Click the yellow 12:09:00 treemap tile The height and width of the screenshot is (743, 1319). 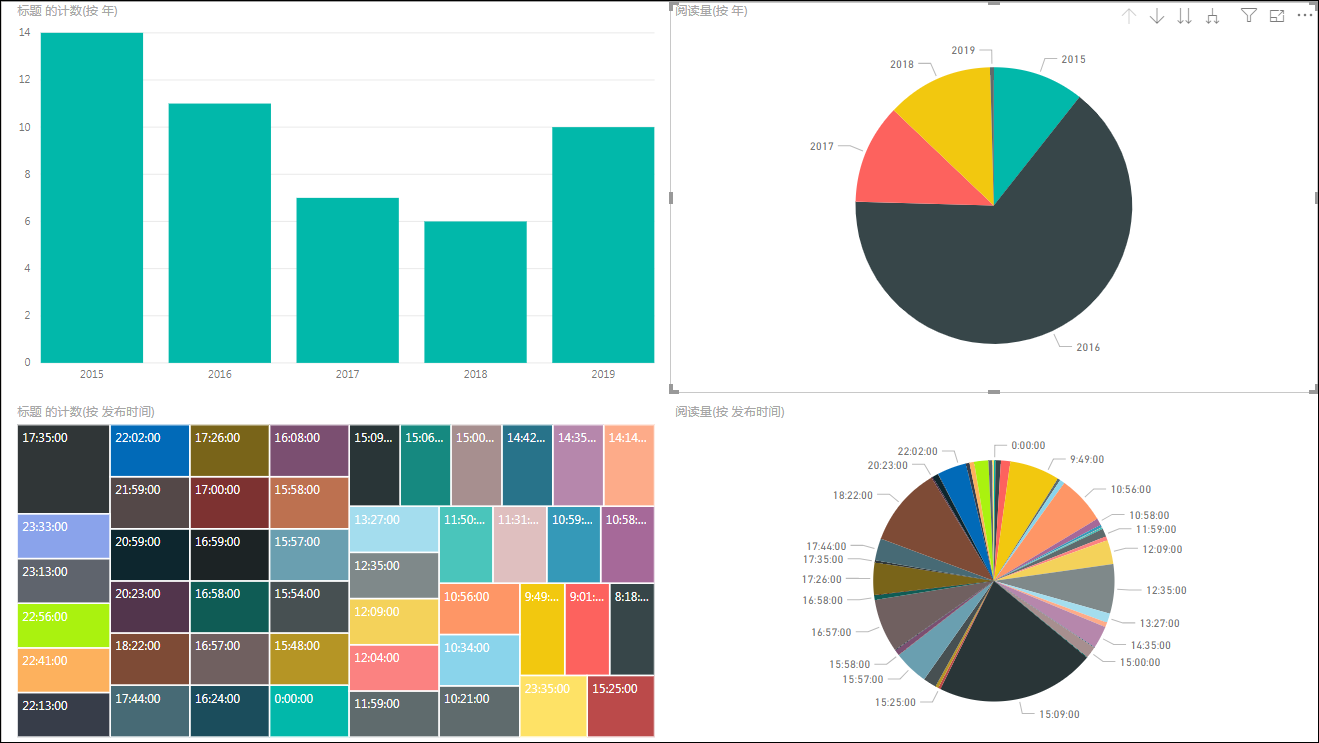point(394,621)
